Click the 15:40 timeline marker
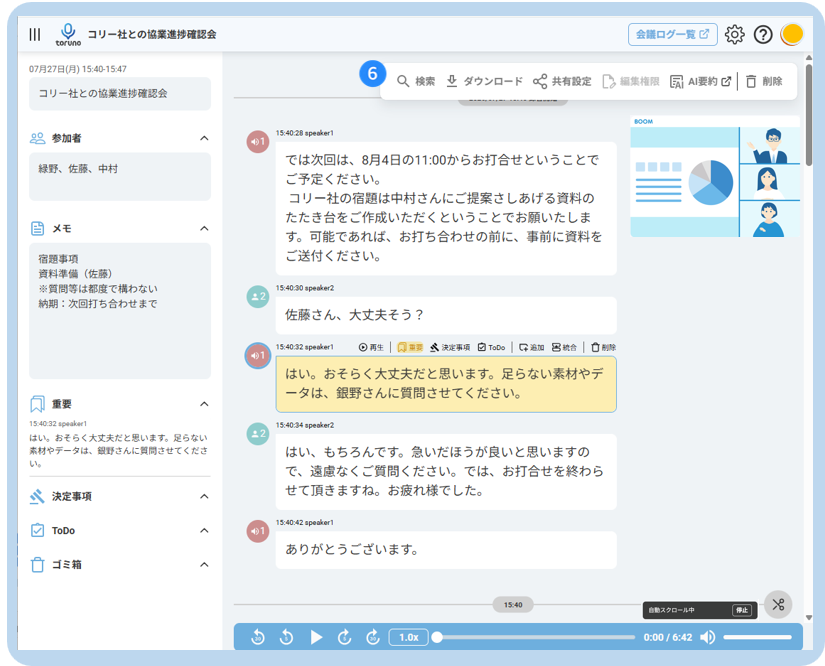 [513, 605]
